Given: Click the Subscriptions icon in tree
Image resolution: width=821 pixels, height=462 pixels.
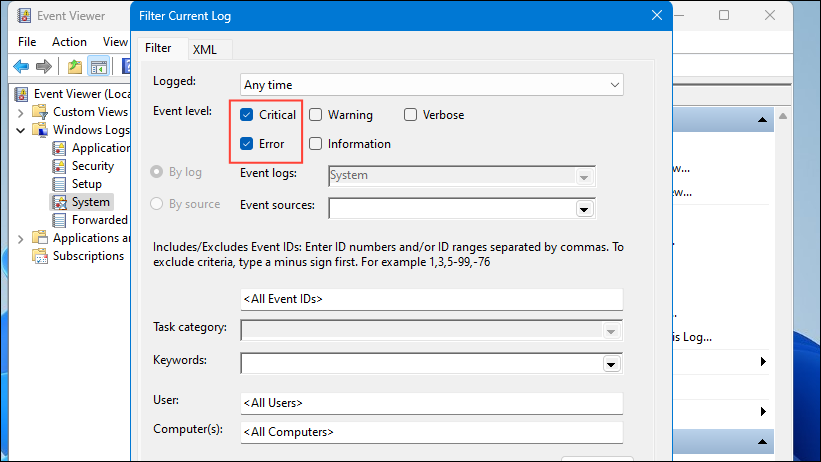Looking at the screenshot, I should pyautogui.click(x=40, y=256).
